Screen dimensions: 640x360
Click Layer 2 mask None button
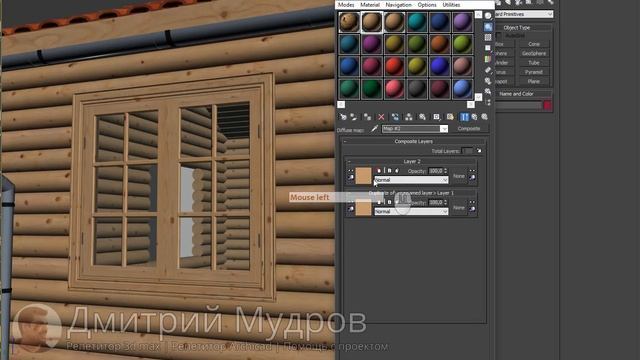click(459, 176)
